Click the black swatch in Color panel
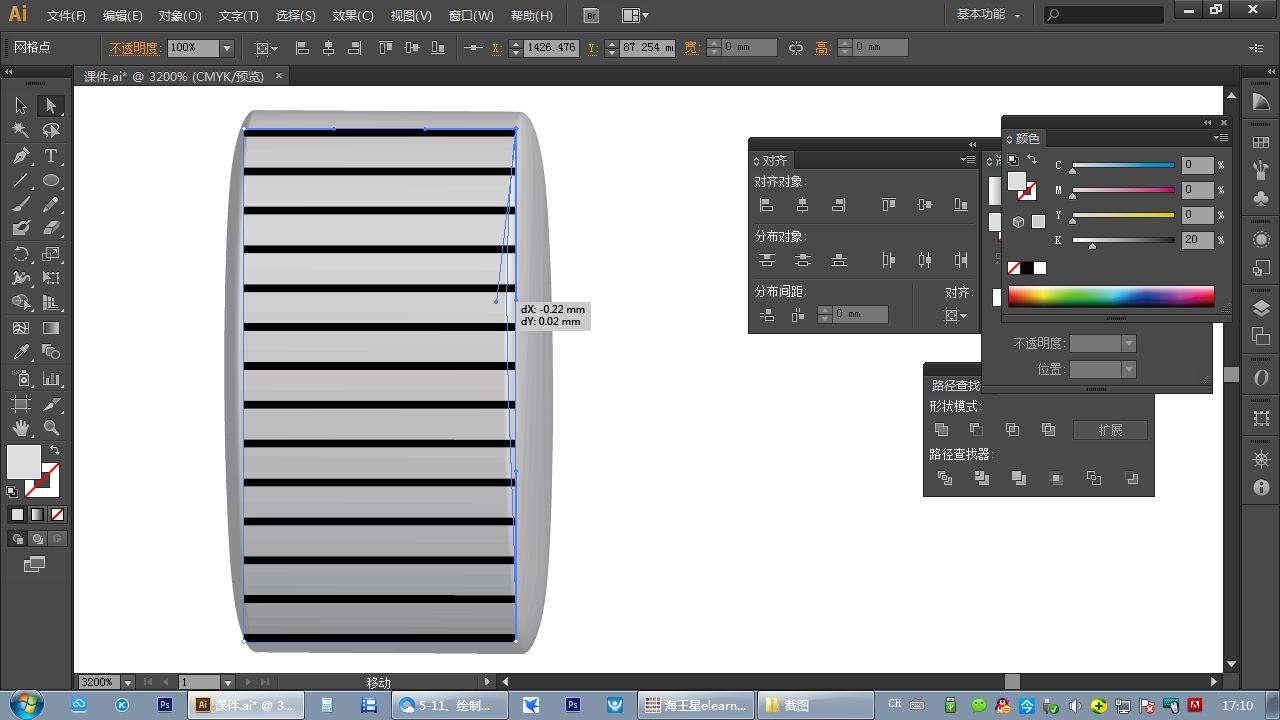Screen dimensions: 1280x720 [1027, 268]
